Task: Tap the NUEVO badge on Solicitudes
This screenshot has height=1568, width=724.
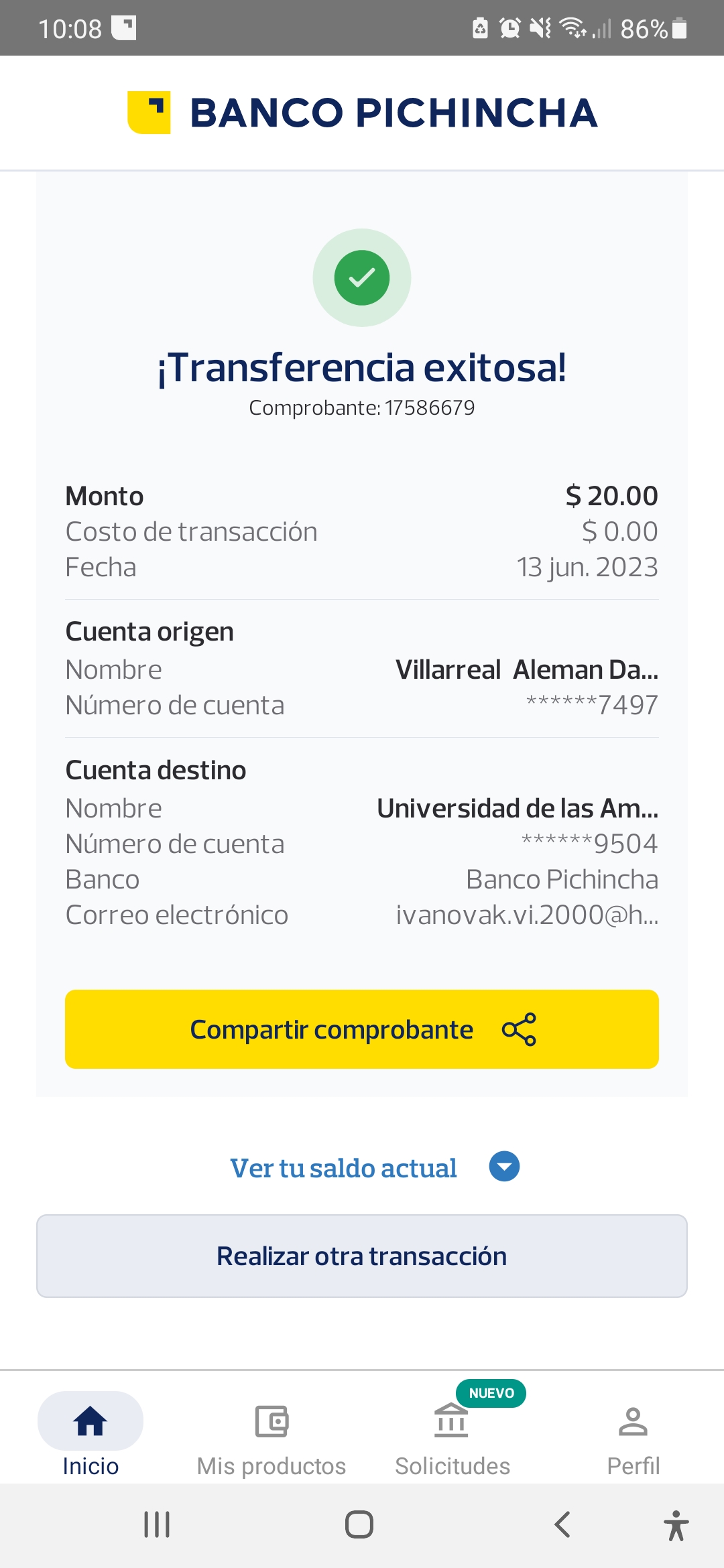Action: click(491, 1393)
